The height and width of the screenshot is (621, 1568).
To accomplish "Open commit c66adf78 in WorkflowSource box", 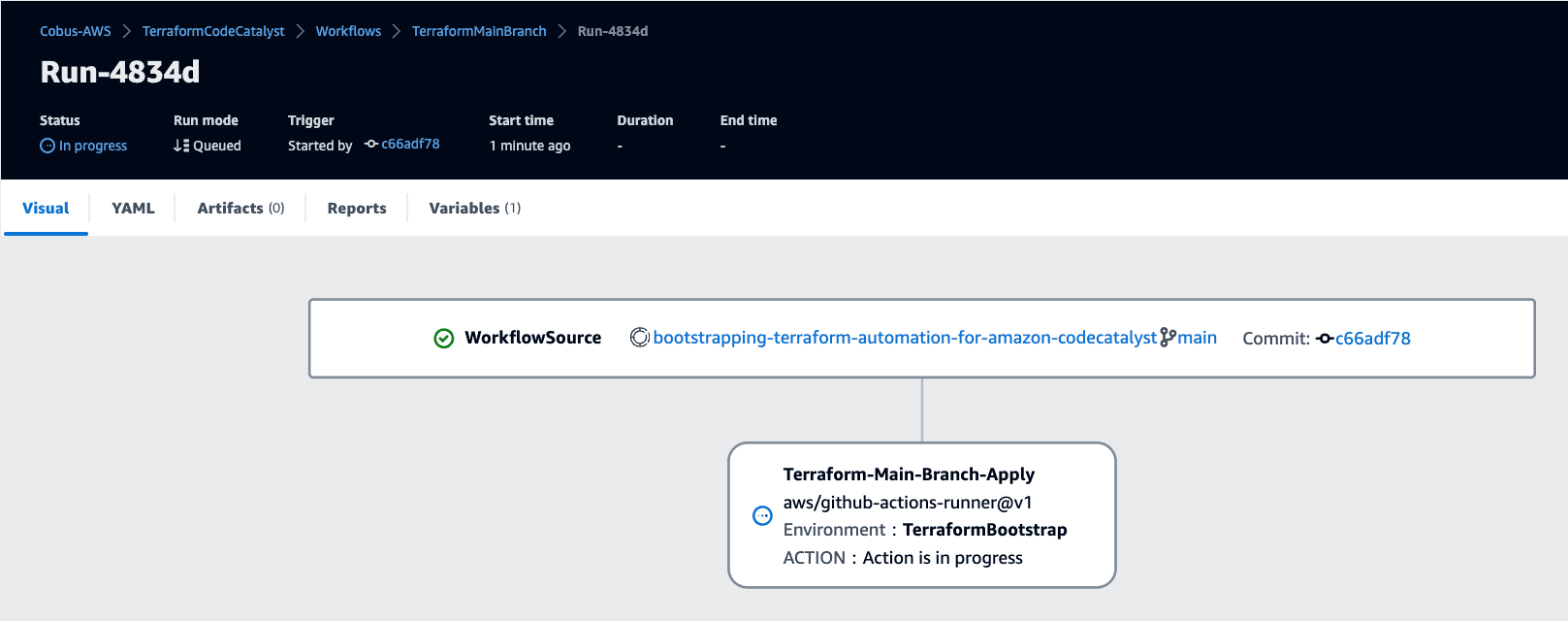I will coord(1373,339).
